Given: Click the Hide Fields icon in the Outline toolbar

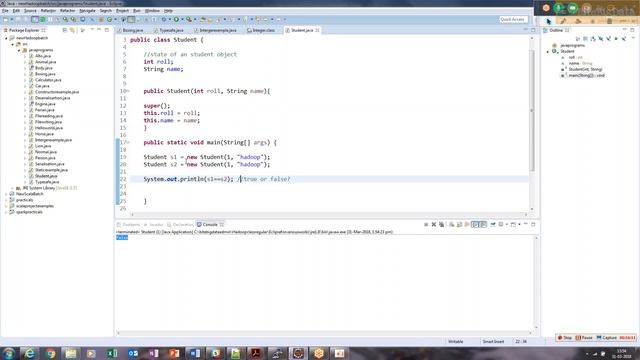Looking at the screenshot, I should 601,39.
